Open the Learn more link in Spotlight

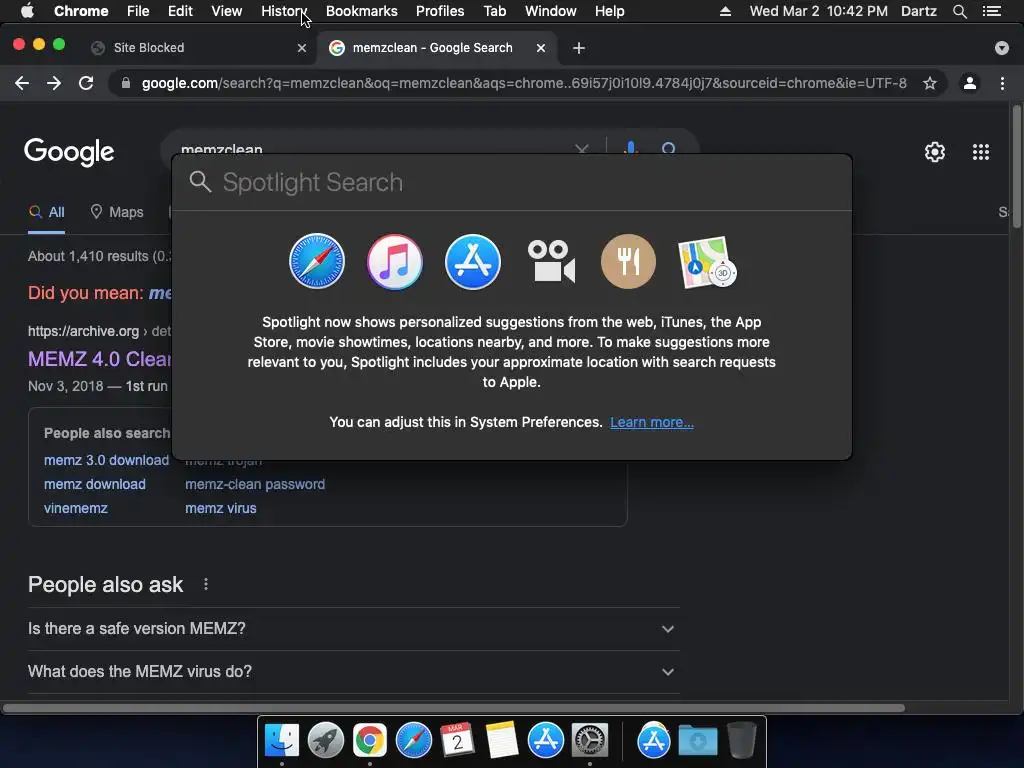(x=652, y=422)
